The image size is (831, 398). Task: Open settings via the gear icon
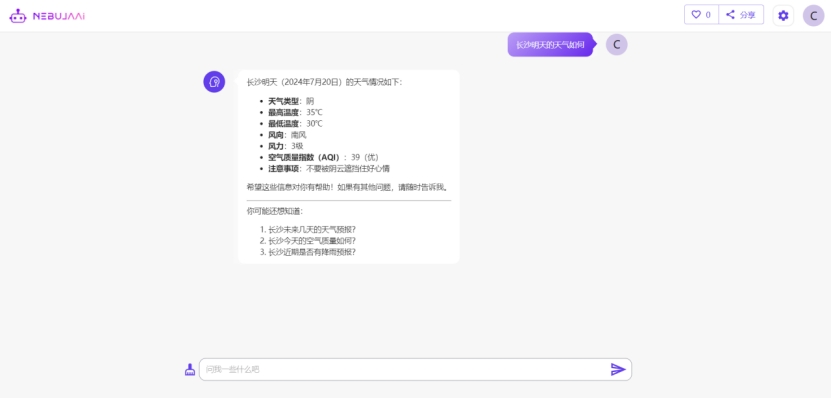coord(783,15)
